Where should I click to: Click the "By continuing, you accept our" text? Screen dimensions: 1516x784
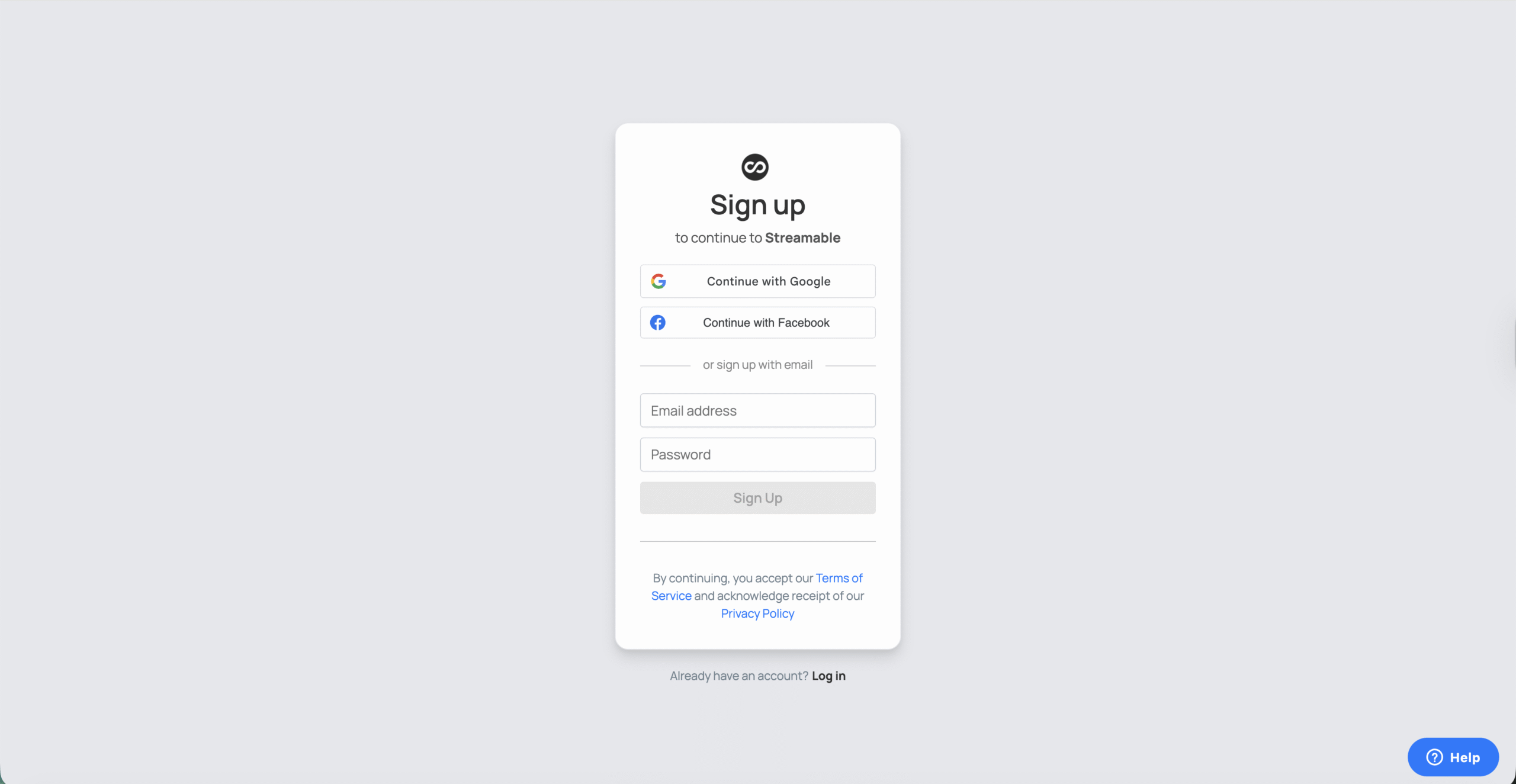coord(733,579)
